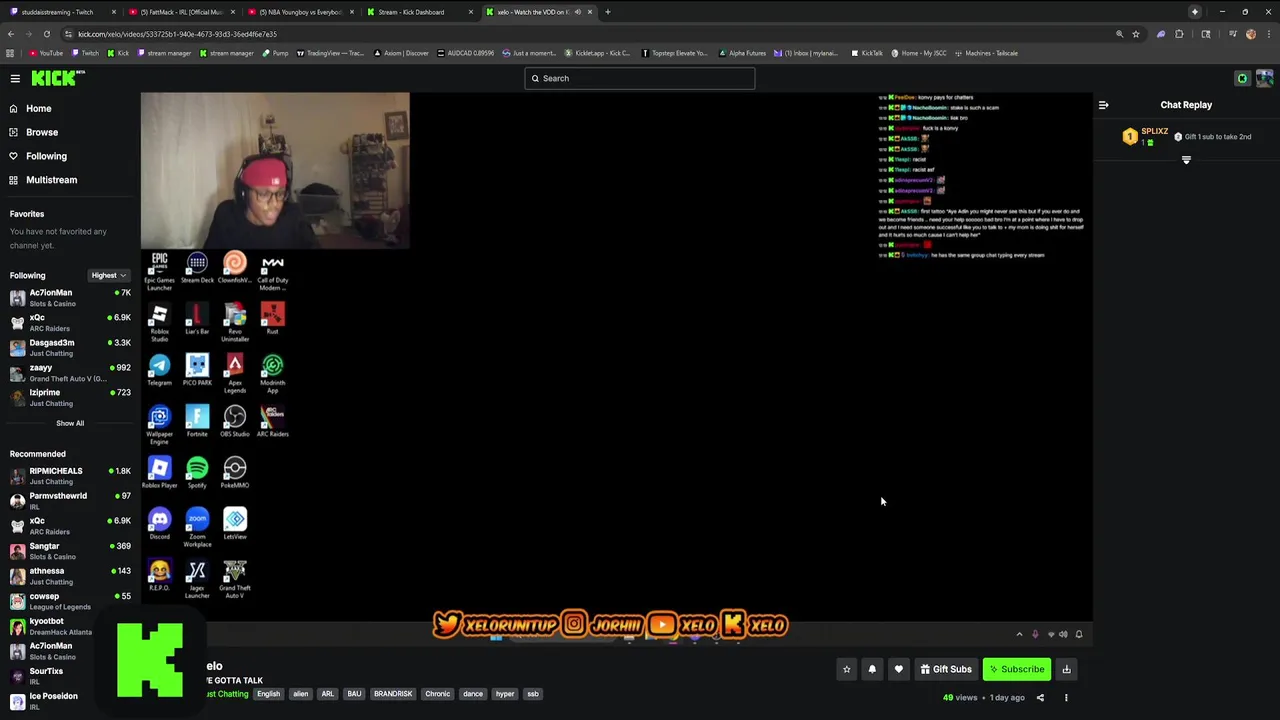Go back in browser
1280x720 pixels.
coord(10,34)
